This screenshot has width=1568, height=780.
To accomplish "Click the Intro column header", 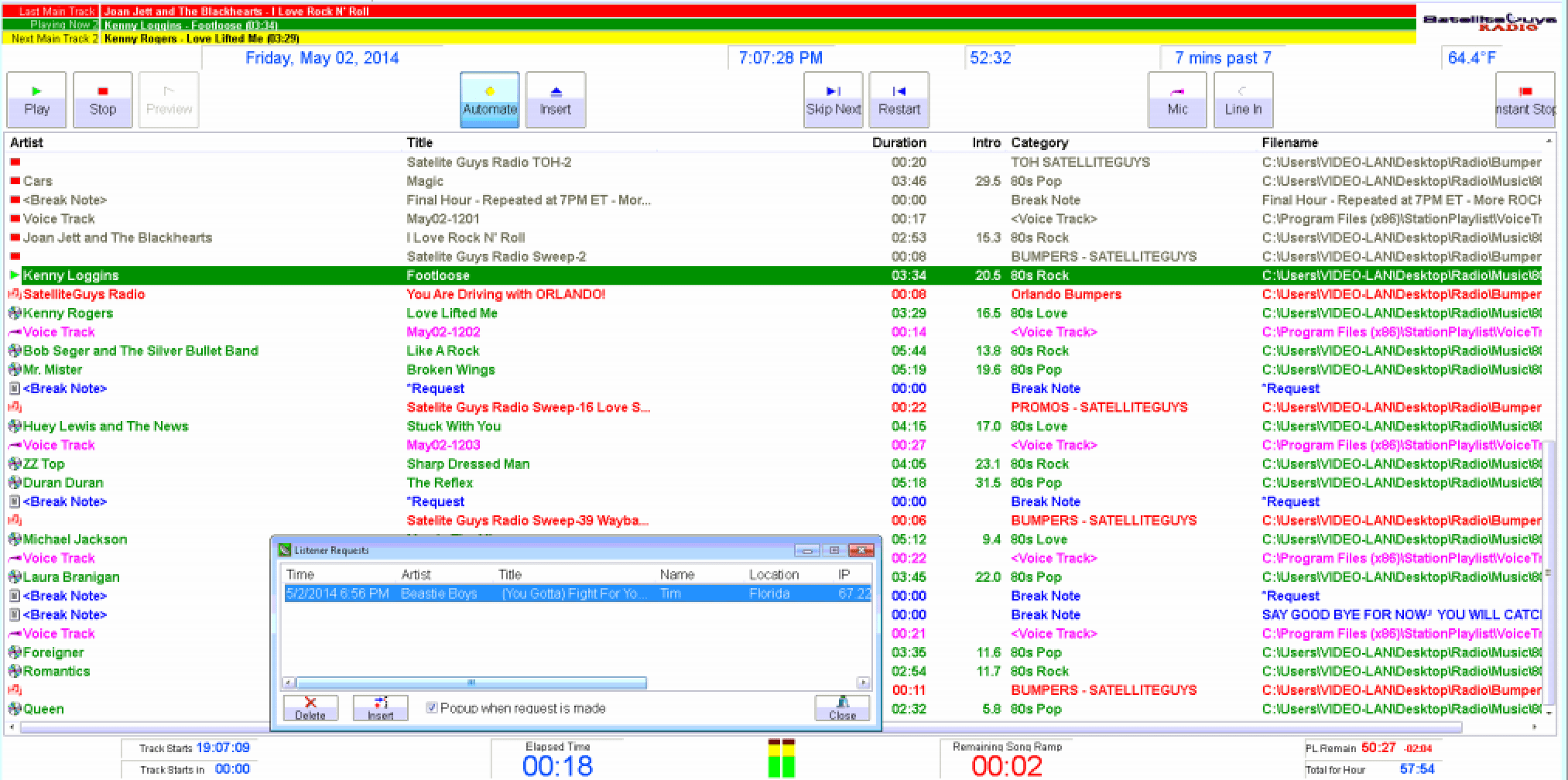I will click(986, 142).
